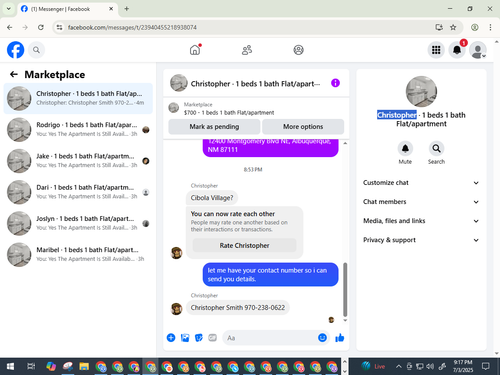
Task: Open the purple conversation information icon
Action: (x=335, y=83)
